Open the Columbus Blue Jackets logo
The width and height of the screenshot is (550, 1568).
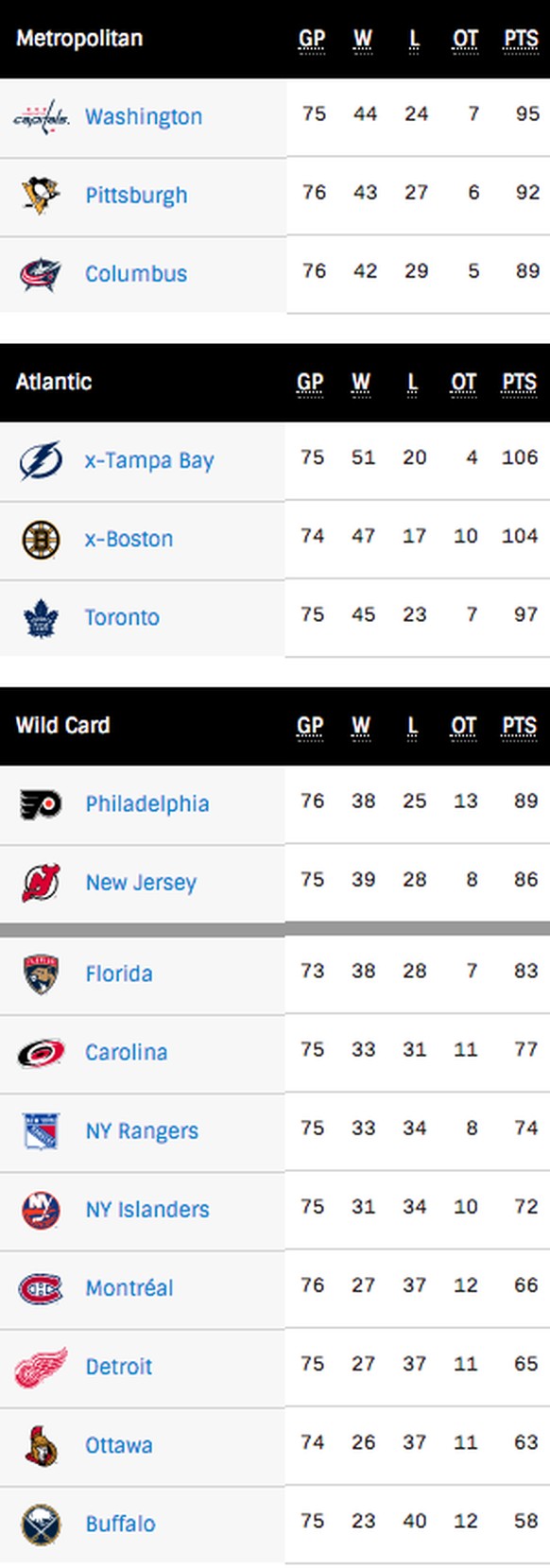[x=41, y=273]
